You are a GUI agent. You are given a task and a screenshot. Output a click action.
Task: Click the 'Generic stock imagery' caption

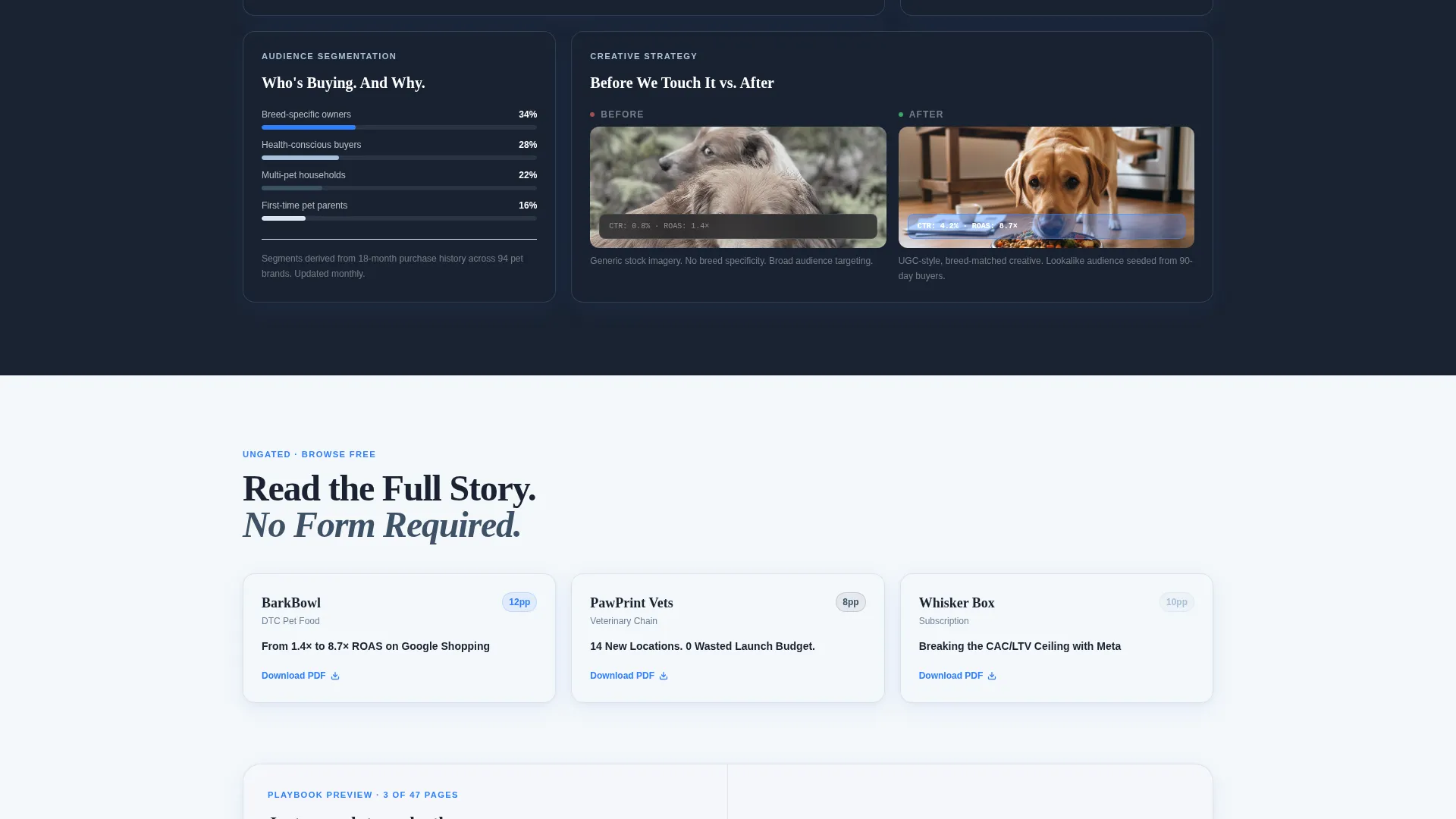(x=731, y=261)
